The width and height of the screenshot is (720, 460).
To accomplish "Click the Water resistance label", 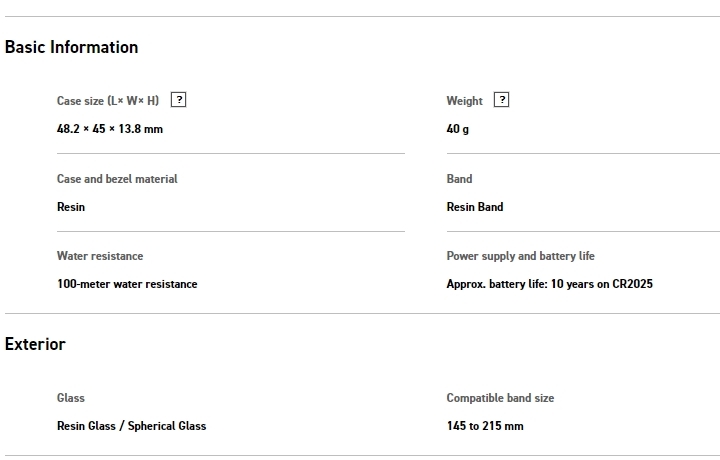I will (x=100, y=256).
